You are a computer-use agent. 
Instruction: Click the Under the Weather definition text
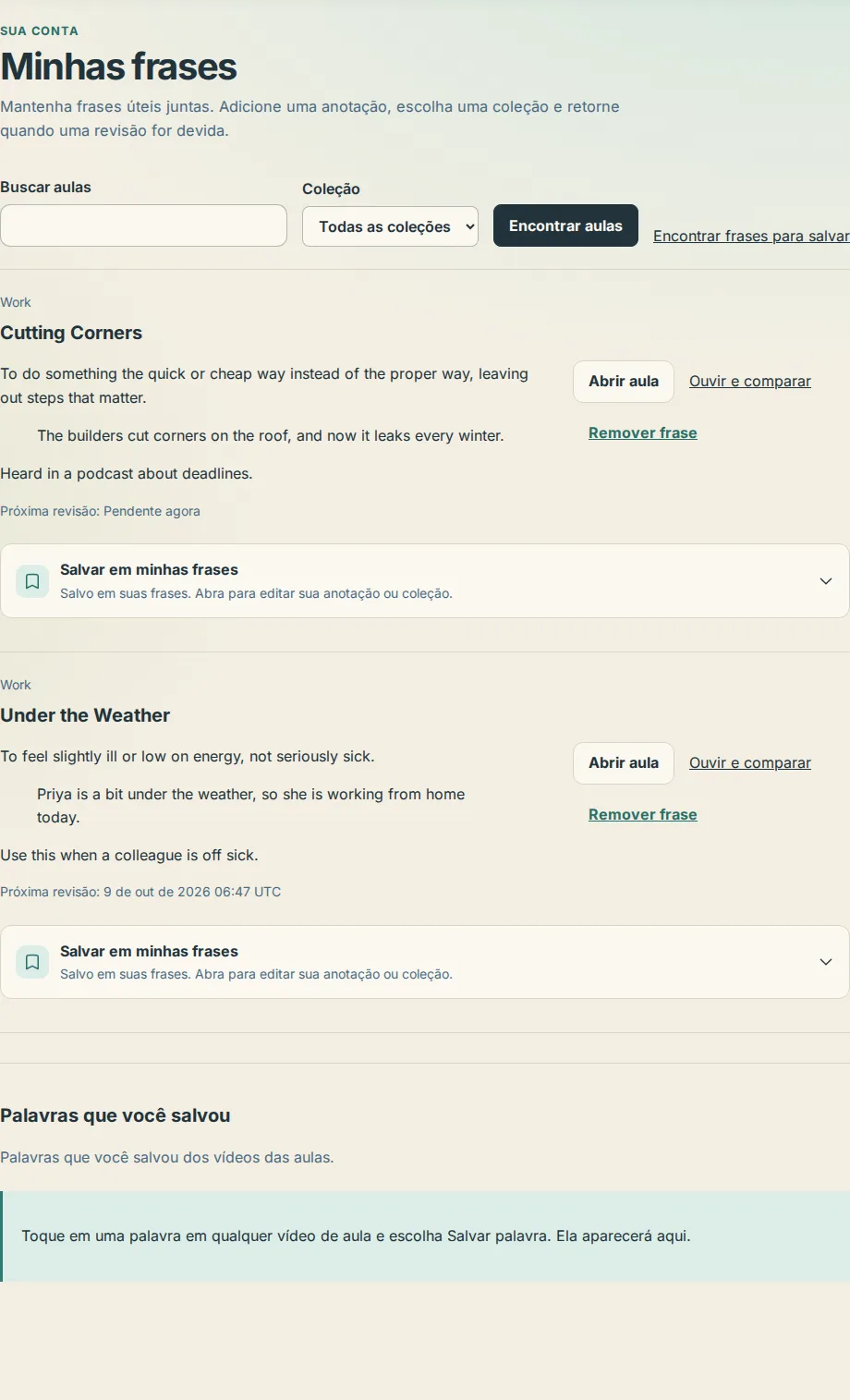(x=188, y=756)
